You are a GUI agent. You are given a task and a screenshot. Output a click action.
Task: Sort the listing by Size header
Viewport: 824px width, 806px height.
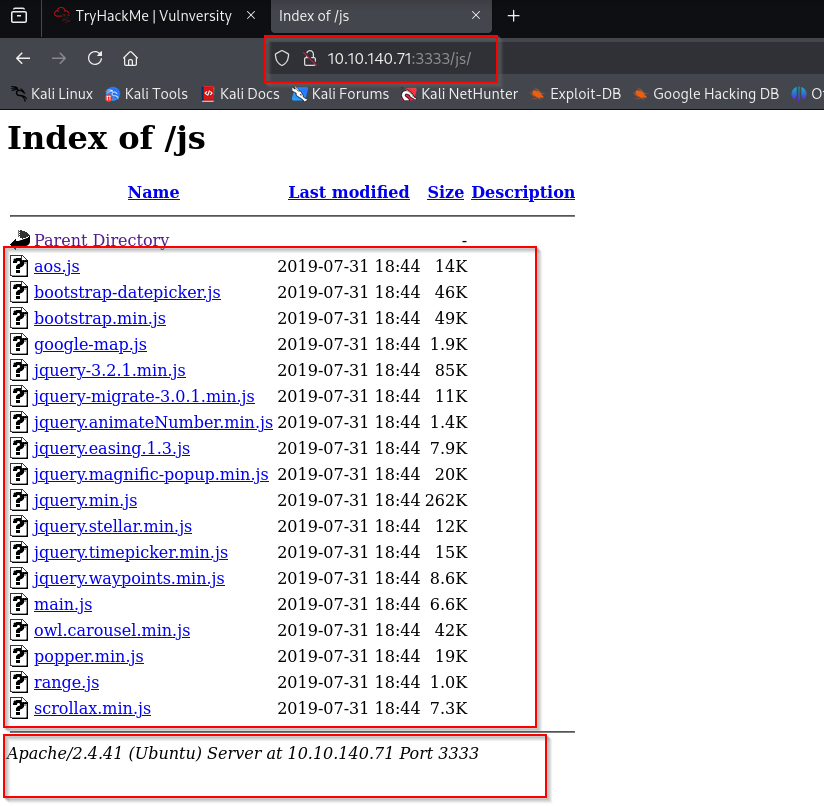point(445,192)
